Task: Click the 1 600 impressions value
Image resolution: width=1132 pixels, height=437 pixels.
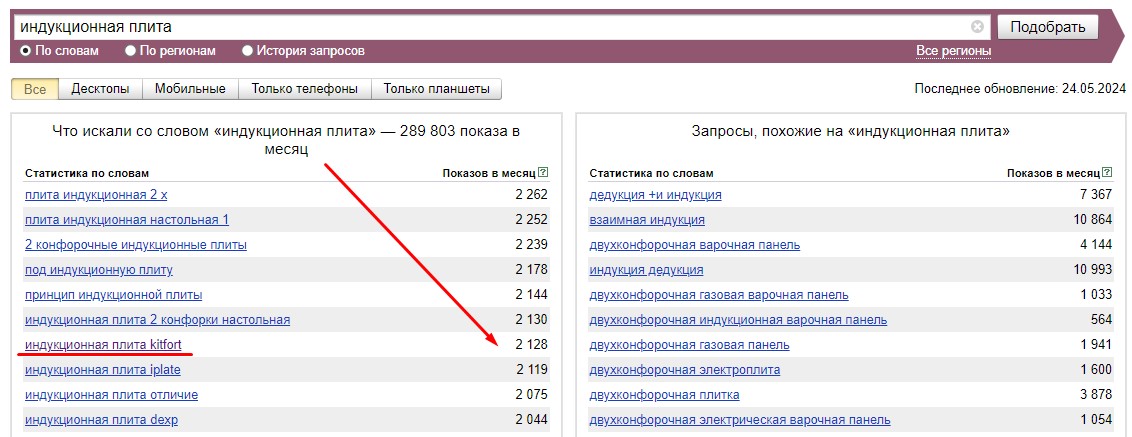Action: click(1096, 370)
